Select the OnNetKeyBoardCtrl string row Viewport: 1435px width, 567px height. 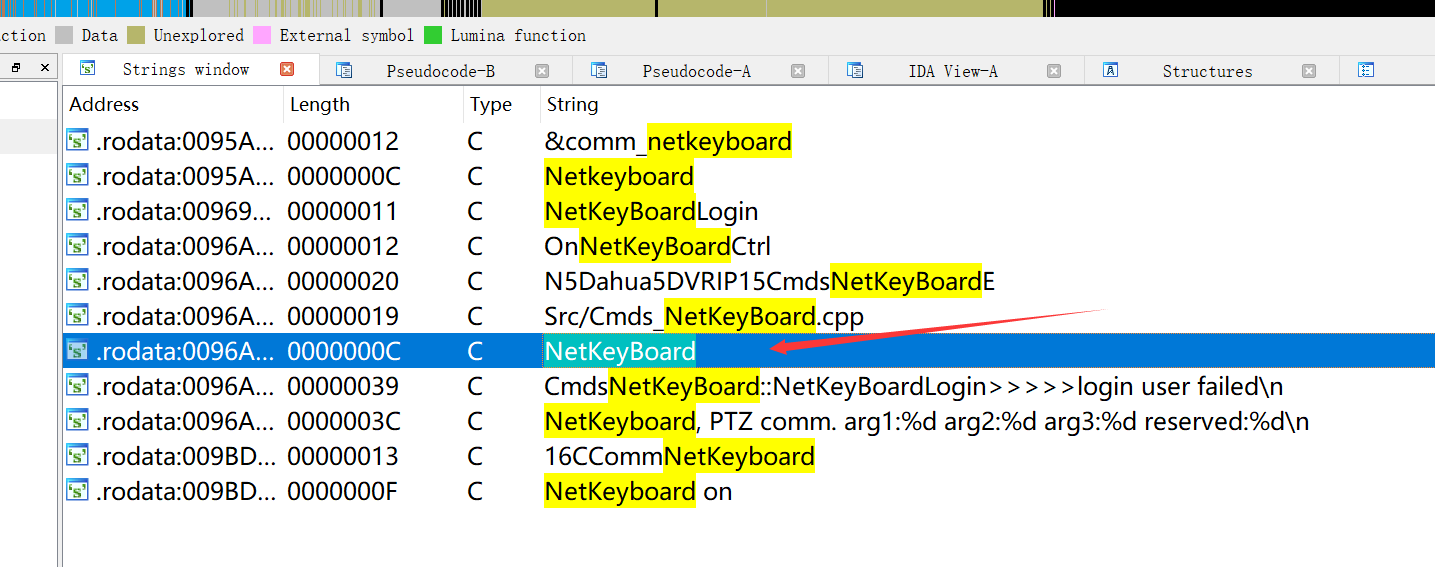tap(657, 246)
